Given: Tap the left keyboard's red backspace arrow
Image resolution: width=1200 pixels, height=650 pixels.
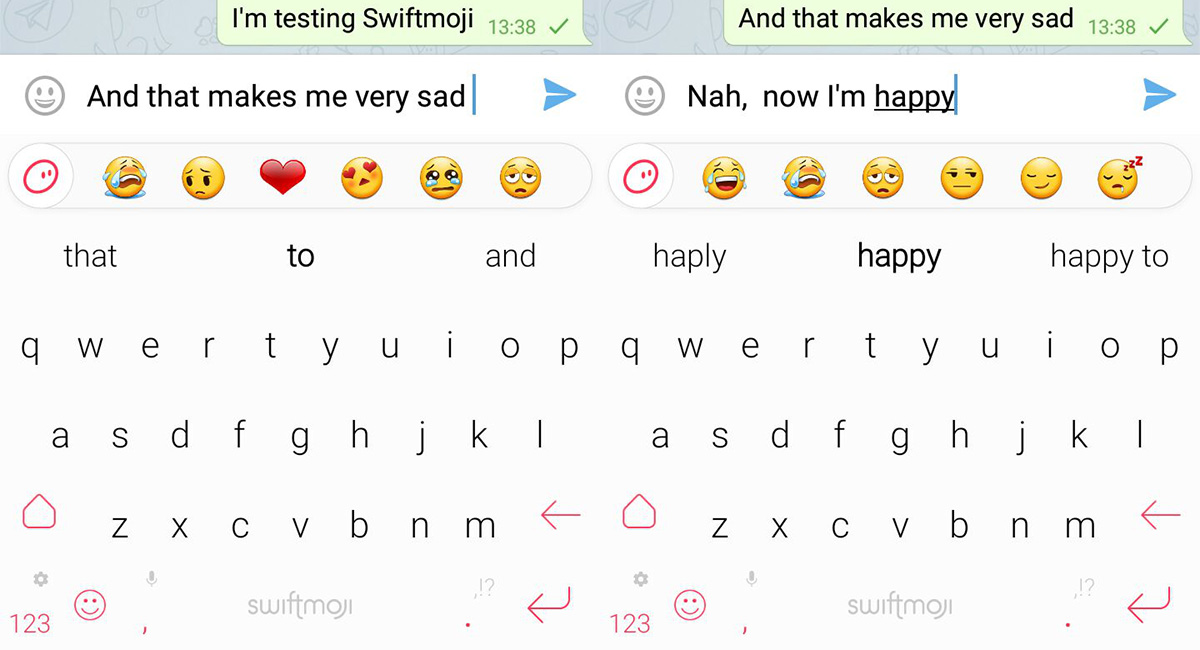Looking at the screenshot, I should pos(560,515).
